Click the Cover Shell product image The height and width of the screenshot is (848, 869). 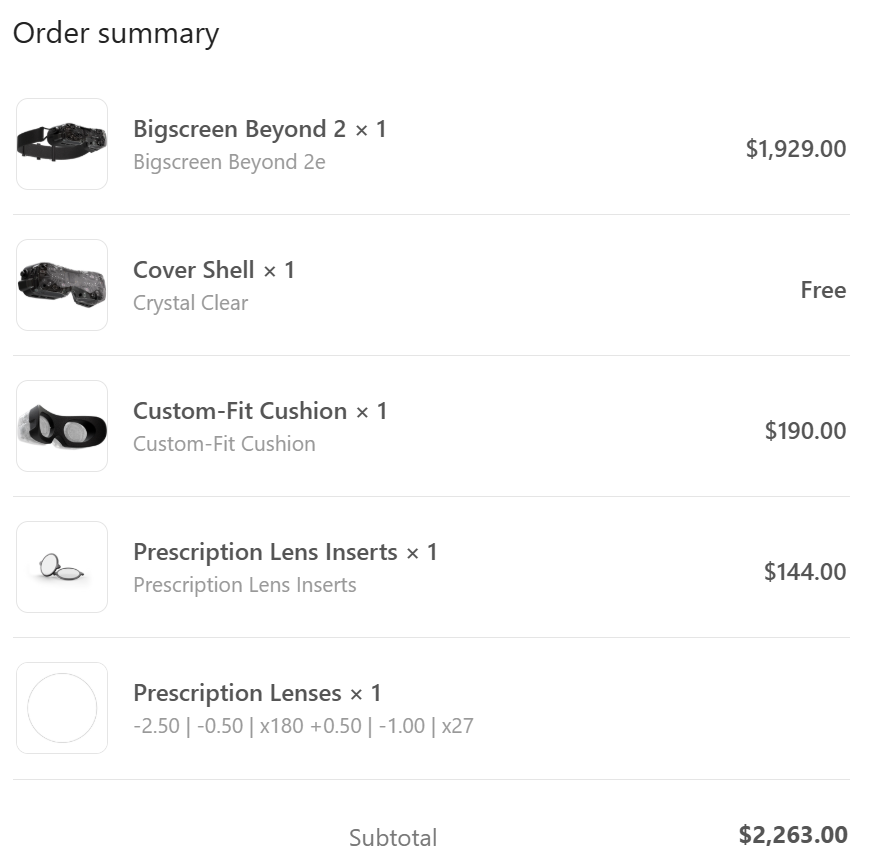coord(62,285)
